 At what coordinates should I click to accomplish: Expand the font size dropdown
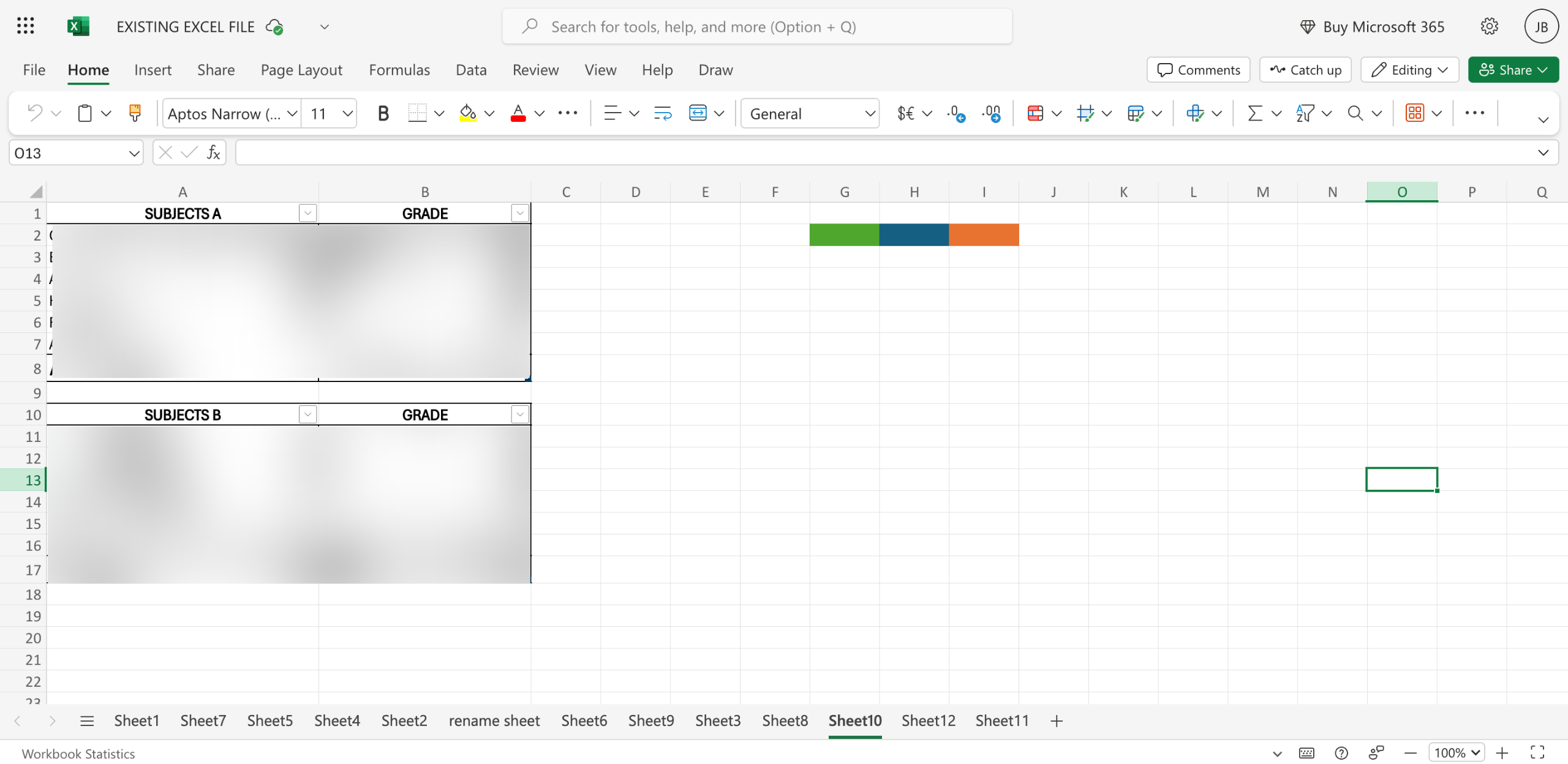tap(347, 113)
